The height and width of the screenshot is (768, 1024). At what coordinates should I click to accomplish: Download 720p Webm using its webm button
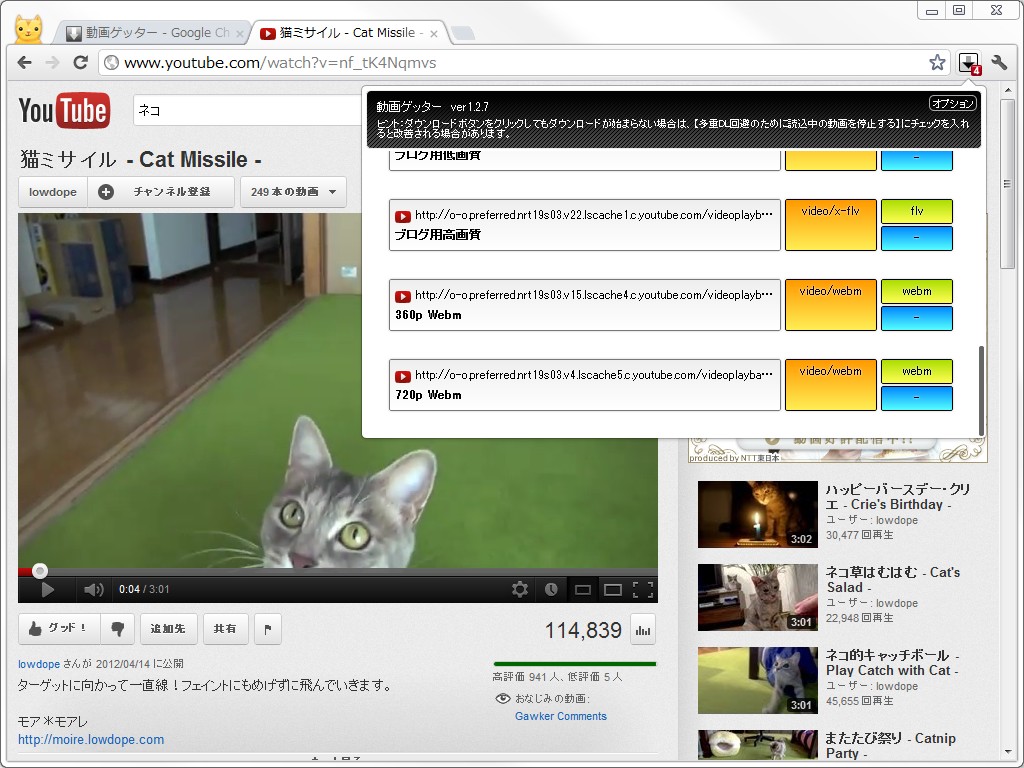pyautogui.click(x=916, y=371)
